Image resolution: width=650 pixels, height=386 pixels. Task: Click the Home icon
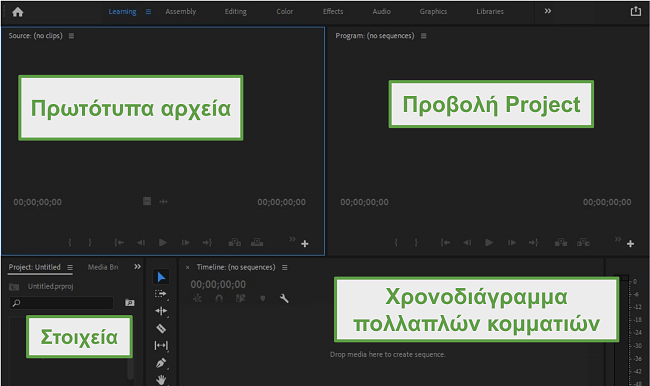point(17,12)
